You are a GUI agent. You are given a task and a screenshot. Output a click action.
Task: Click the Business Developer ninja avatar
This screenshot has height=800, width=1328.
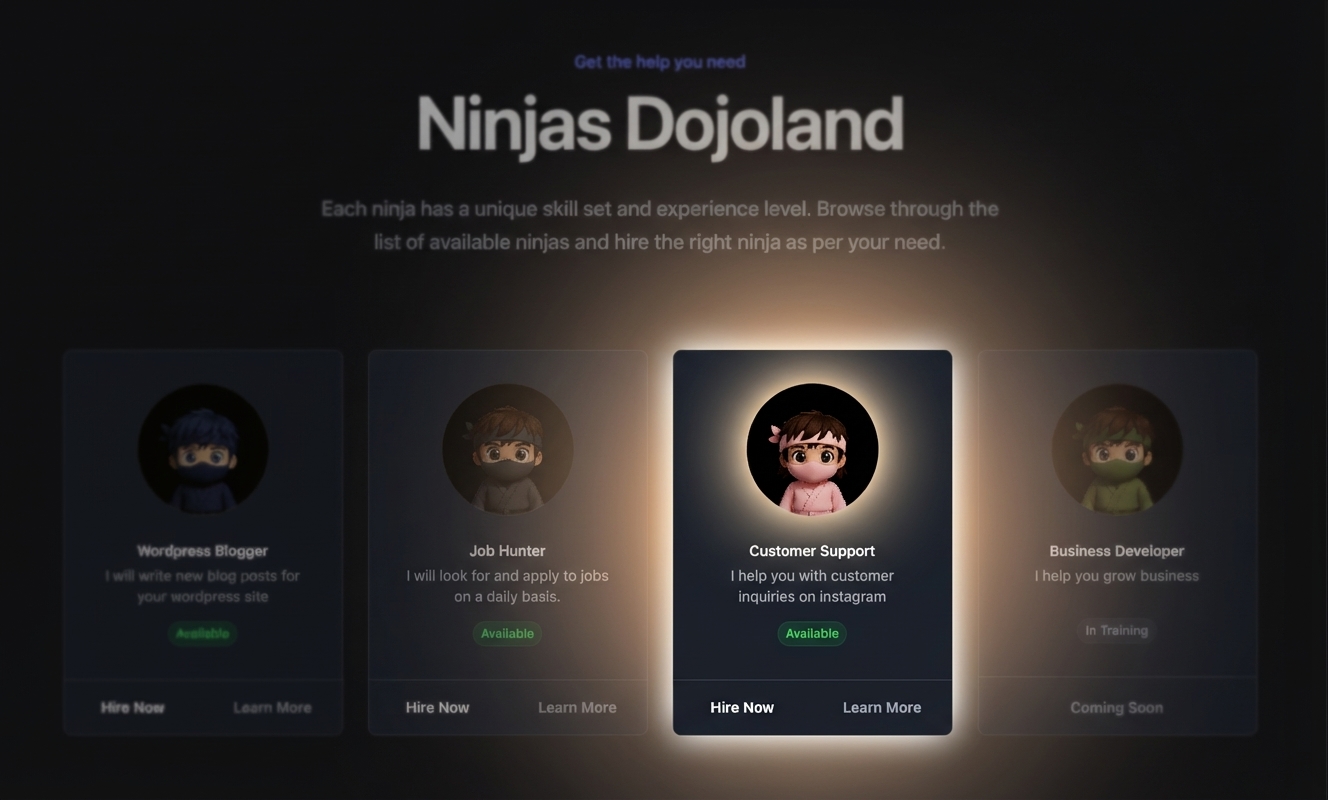(x=1117, y=449)
